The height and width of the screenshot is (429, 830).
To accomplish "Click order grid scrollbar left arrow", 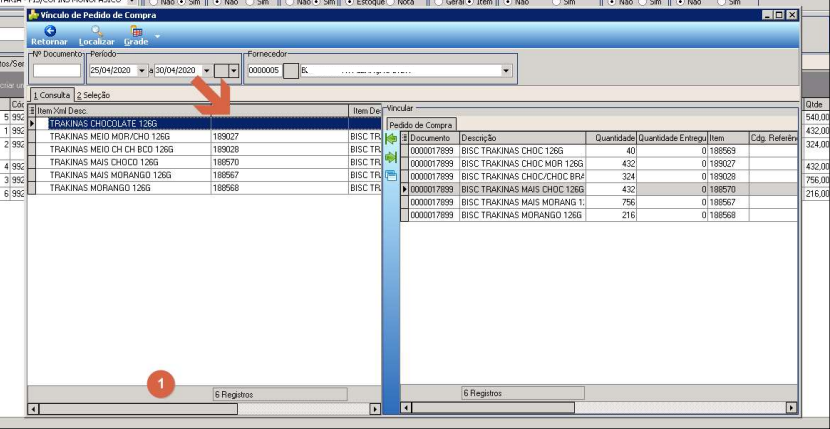I will pos(406,408).
